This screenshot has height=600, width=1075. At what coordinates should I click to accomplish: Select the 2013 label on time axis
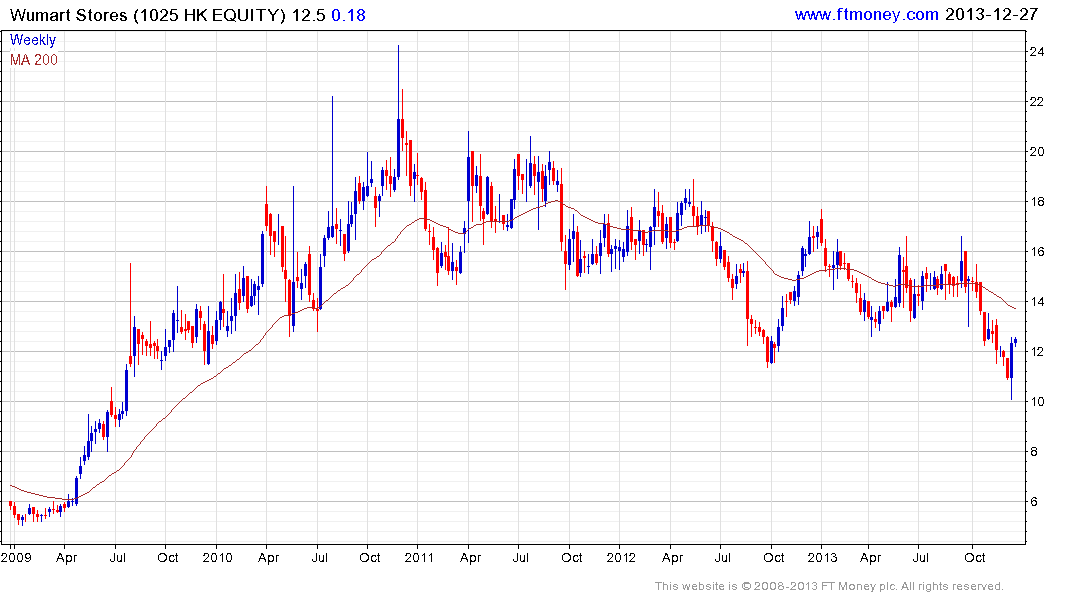822,556
